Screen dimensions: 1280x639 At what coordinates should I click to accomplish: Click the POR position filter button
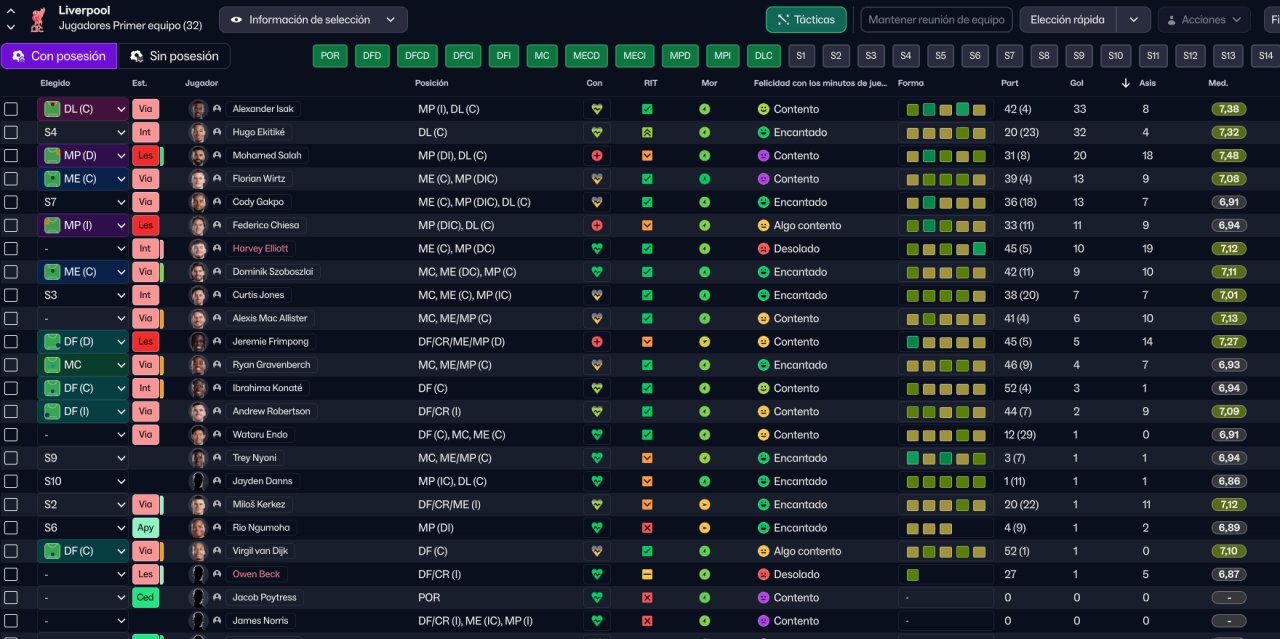330,56
